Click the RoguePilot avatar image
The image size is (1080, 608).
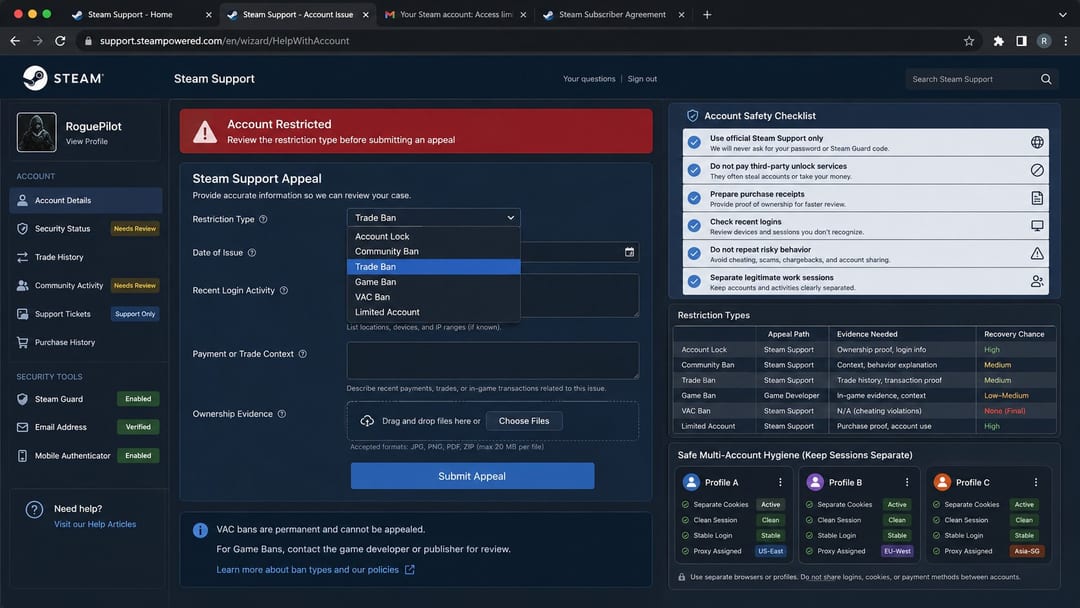[37, 132]
